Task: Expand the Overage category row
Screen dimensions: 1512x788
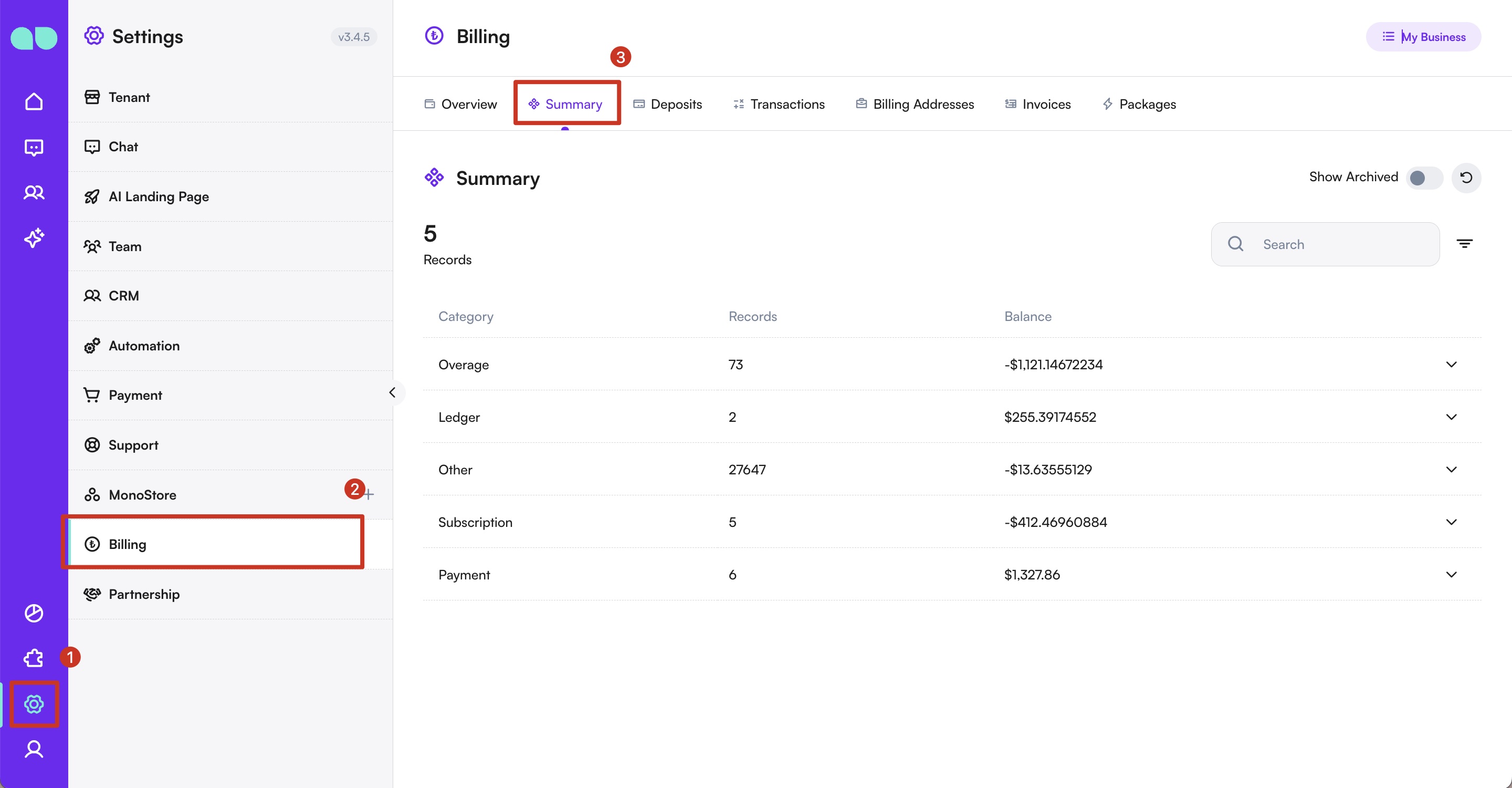Action: pos(1451,365)
